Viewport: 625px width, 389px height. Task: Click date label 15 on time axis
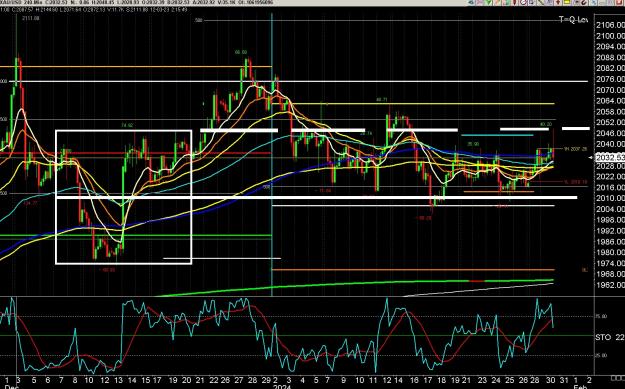click(145, 380)
